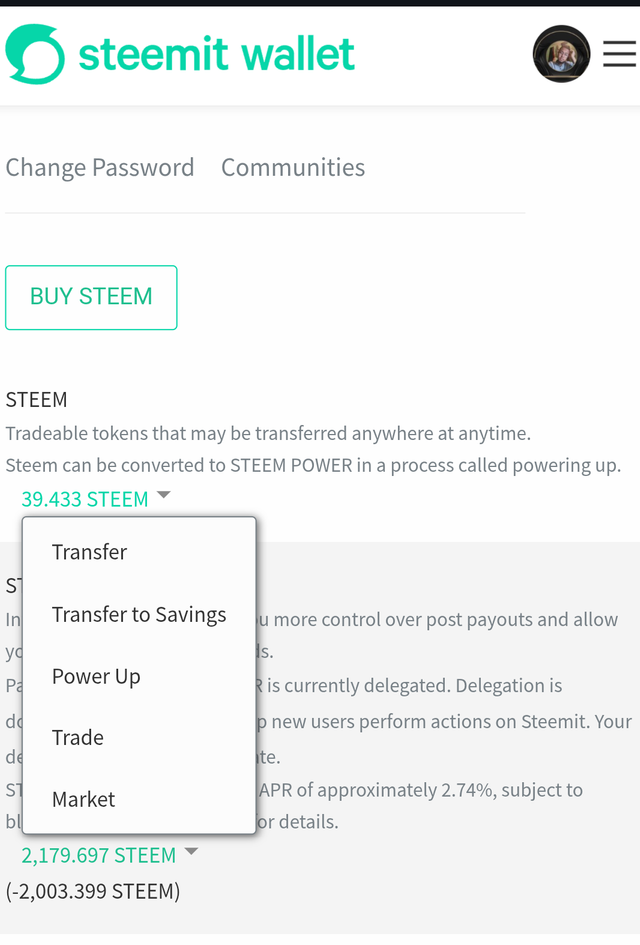Viewport: 640px width, 945px height.
Task: Click the Steemit speech-bubble logo icon
Action: (x=35, y=54)
